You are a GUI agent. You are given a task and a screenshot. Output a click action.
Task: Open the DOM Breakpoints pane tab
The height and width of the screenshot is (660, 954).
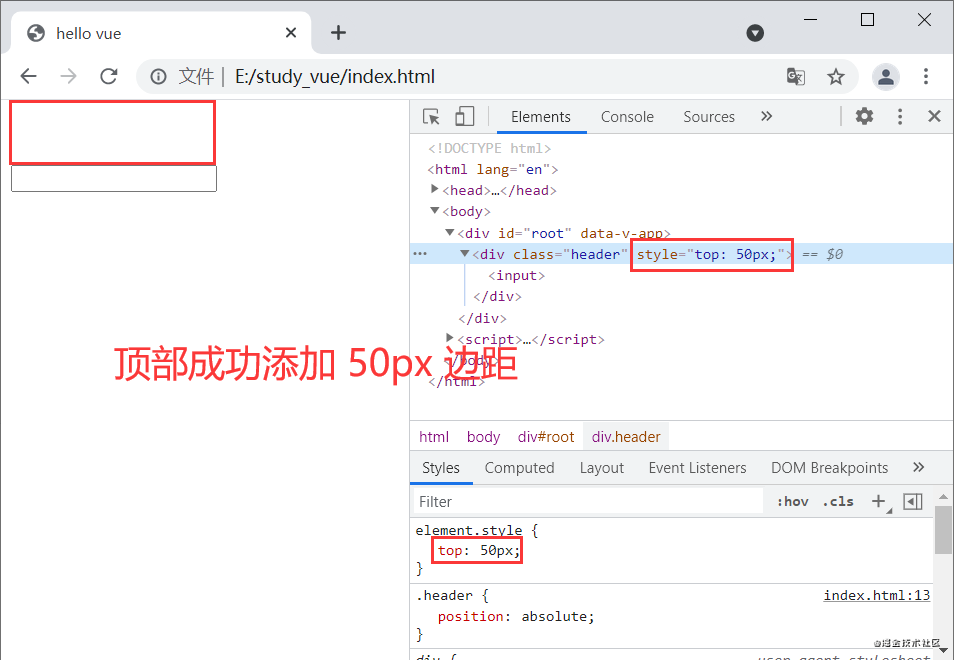click(x=829, y=468)
